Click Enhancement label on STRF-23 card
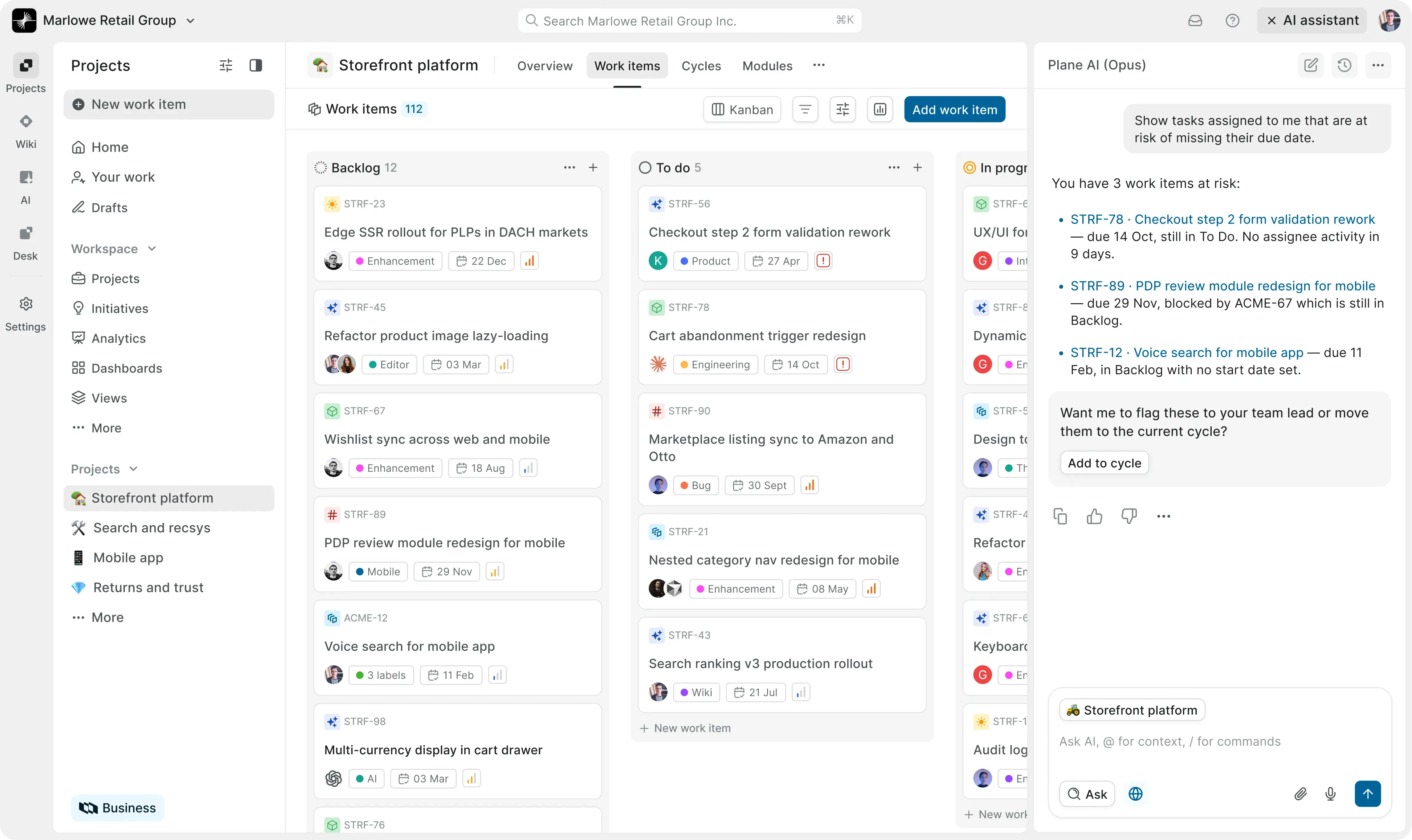Screen dimensions: 1412x840 (x=395, y=261)
